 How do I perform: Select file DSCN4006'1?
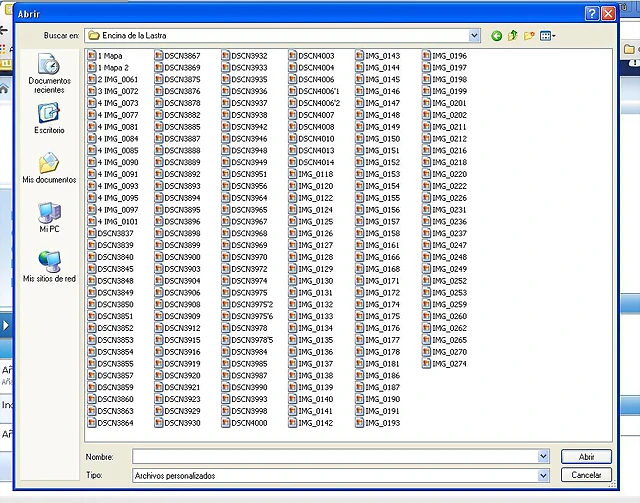tap(314, 91)
